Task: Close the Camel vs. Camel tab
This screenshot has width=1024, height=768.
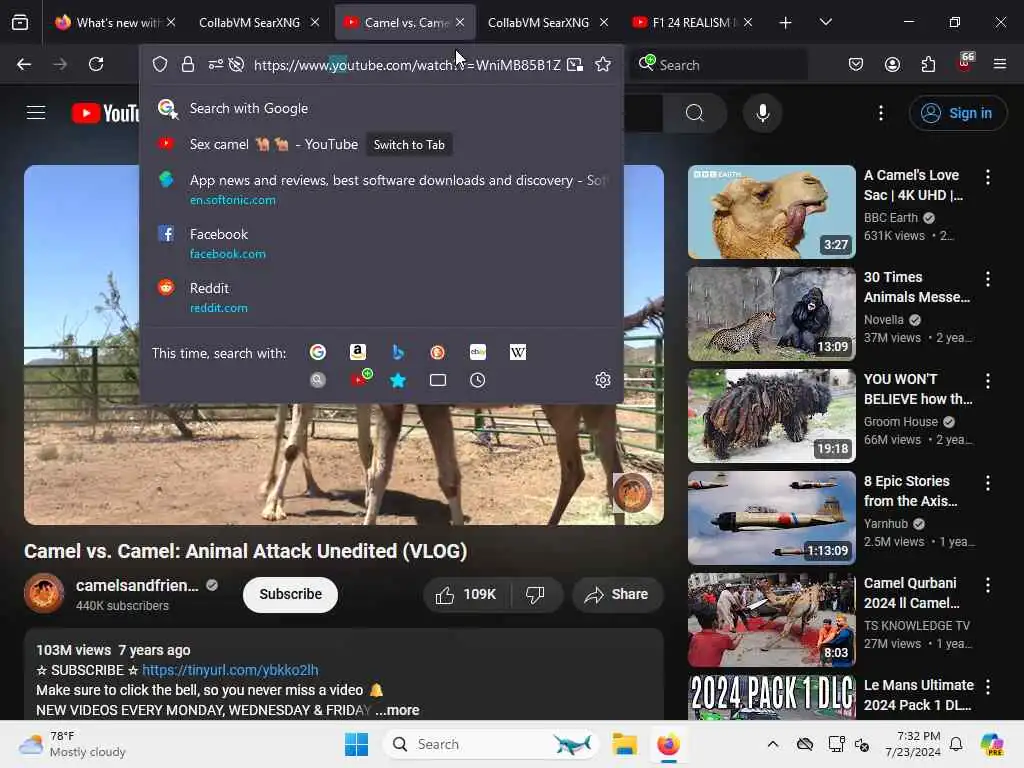Action: click(x=460, y=22)
